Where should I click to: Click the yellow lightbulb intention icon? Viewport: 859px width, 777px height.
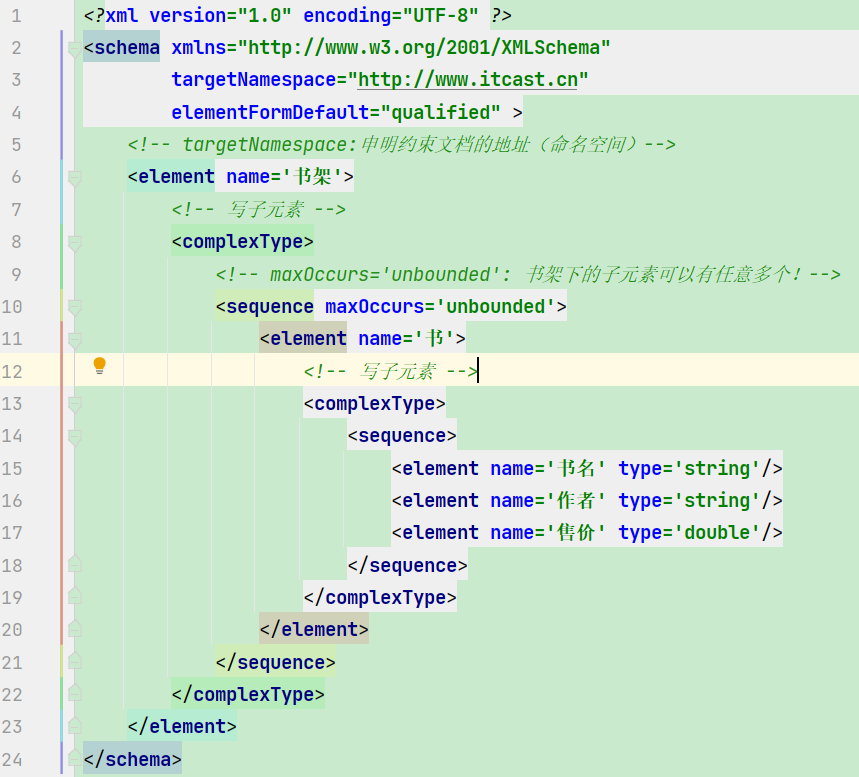point(99,365)
